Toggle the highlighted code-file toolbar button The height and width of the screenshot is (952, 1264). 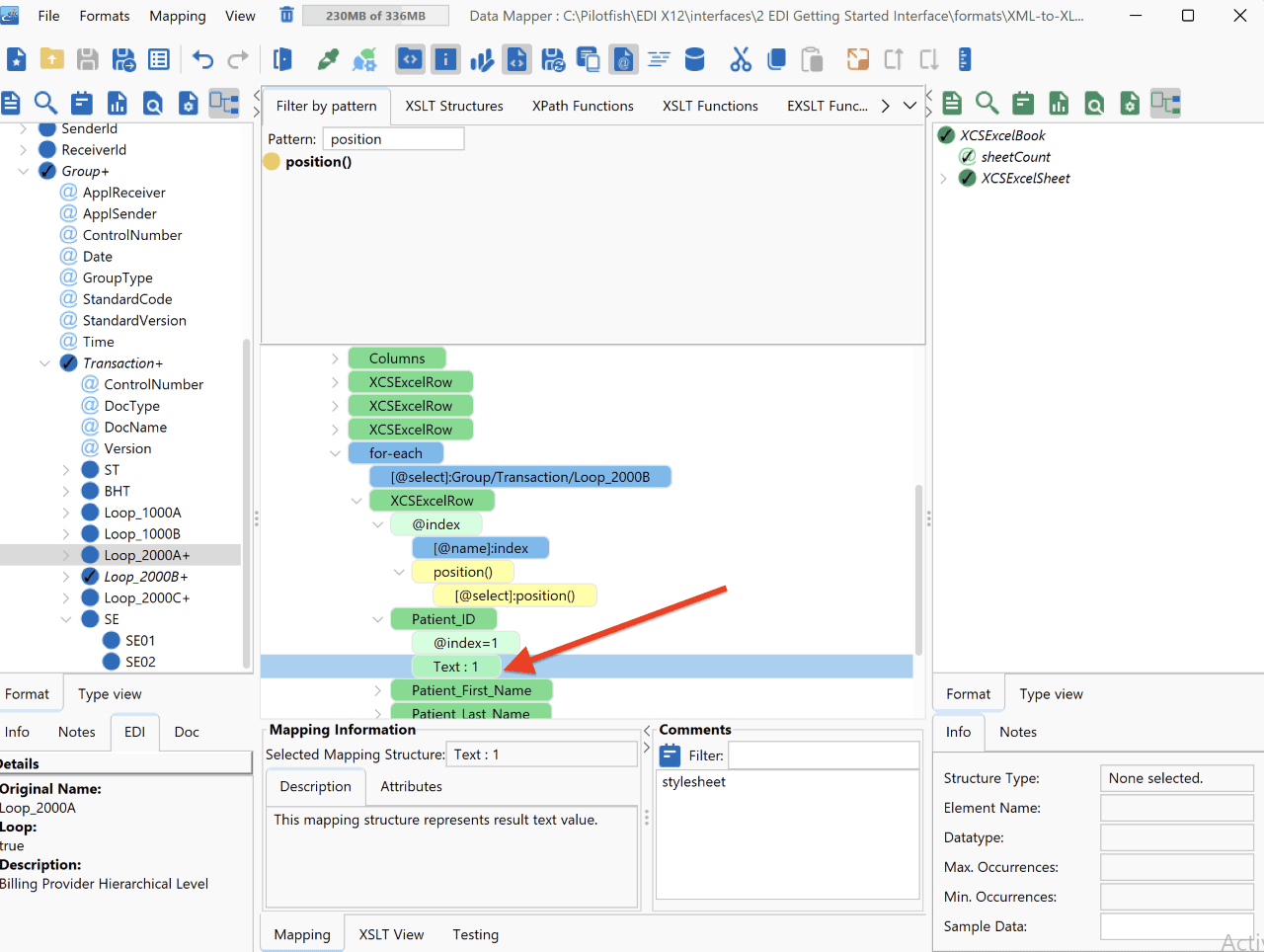click(x=516, y=59)
